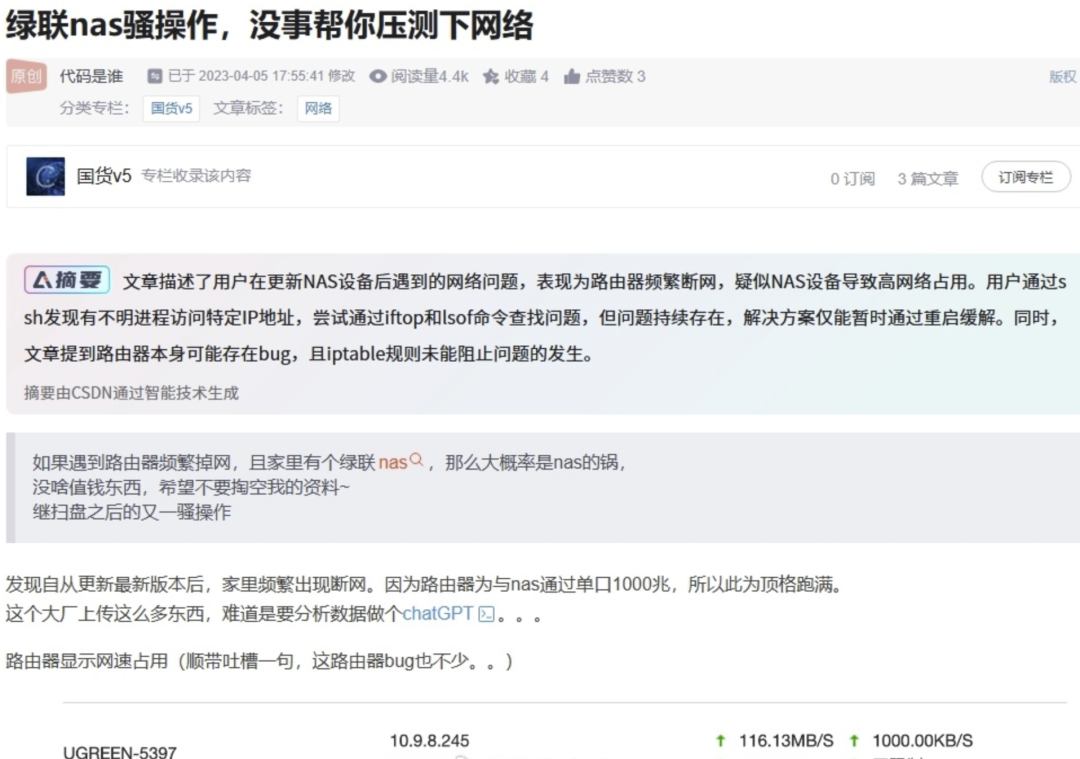Click the 专栏收录该内容 text
The image size is (1080, 759).
click(196, 176)
